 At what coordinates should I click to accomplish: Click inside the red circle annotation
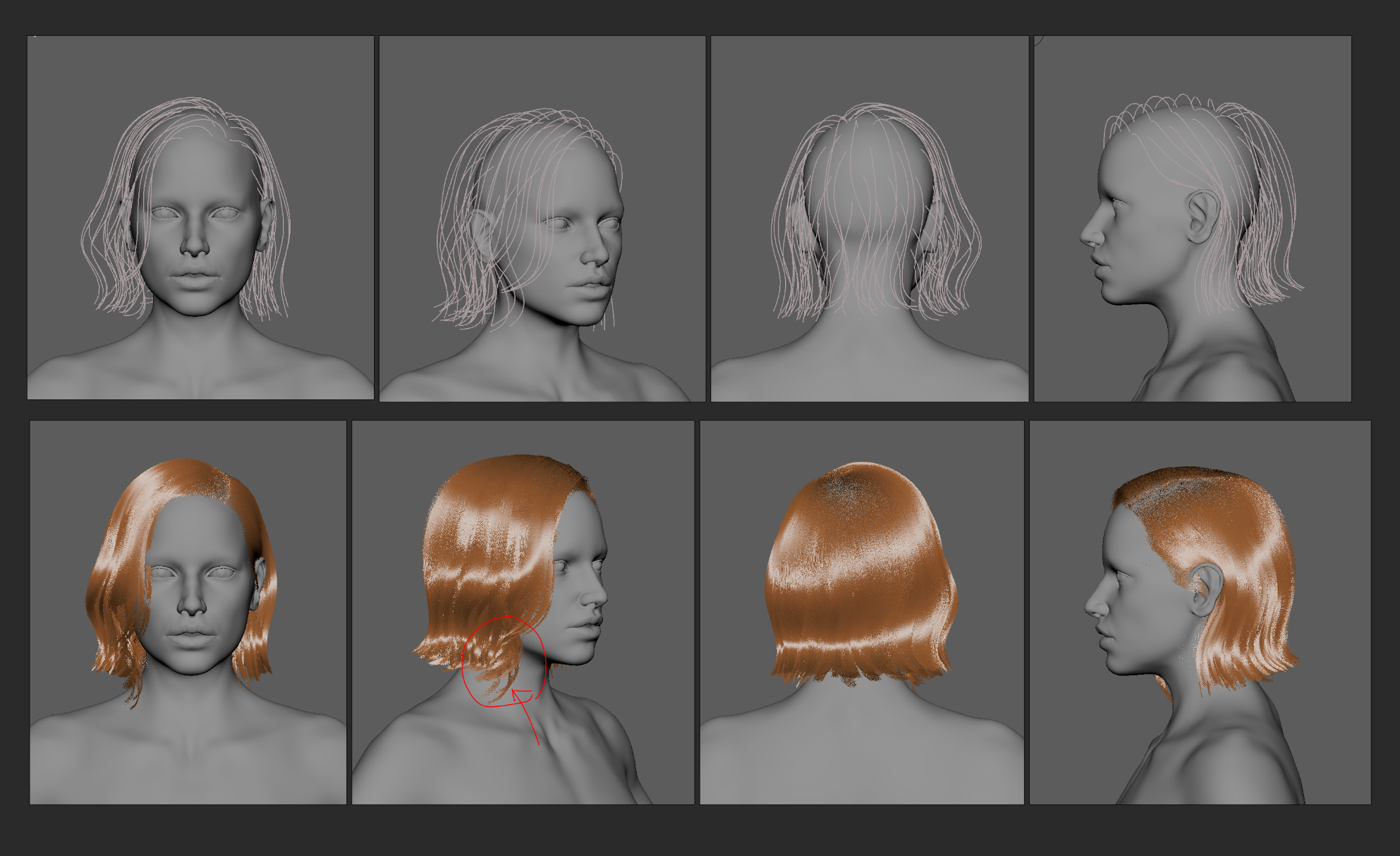click(503, 661)
